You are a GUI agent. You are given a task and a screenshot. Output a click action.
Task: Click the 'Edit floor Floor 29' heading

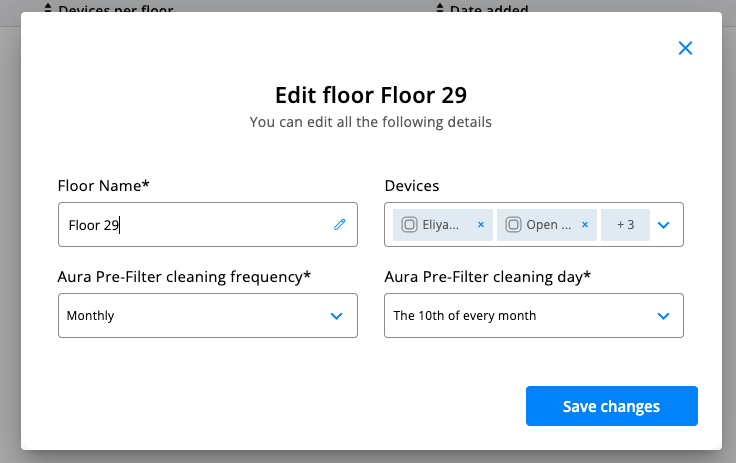pos(371,95)
